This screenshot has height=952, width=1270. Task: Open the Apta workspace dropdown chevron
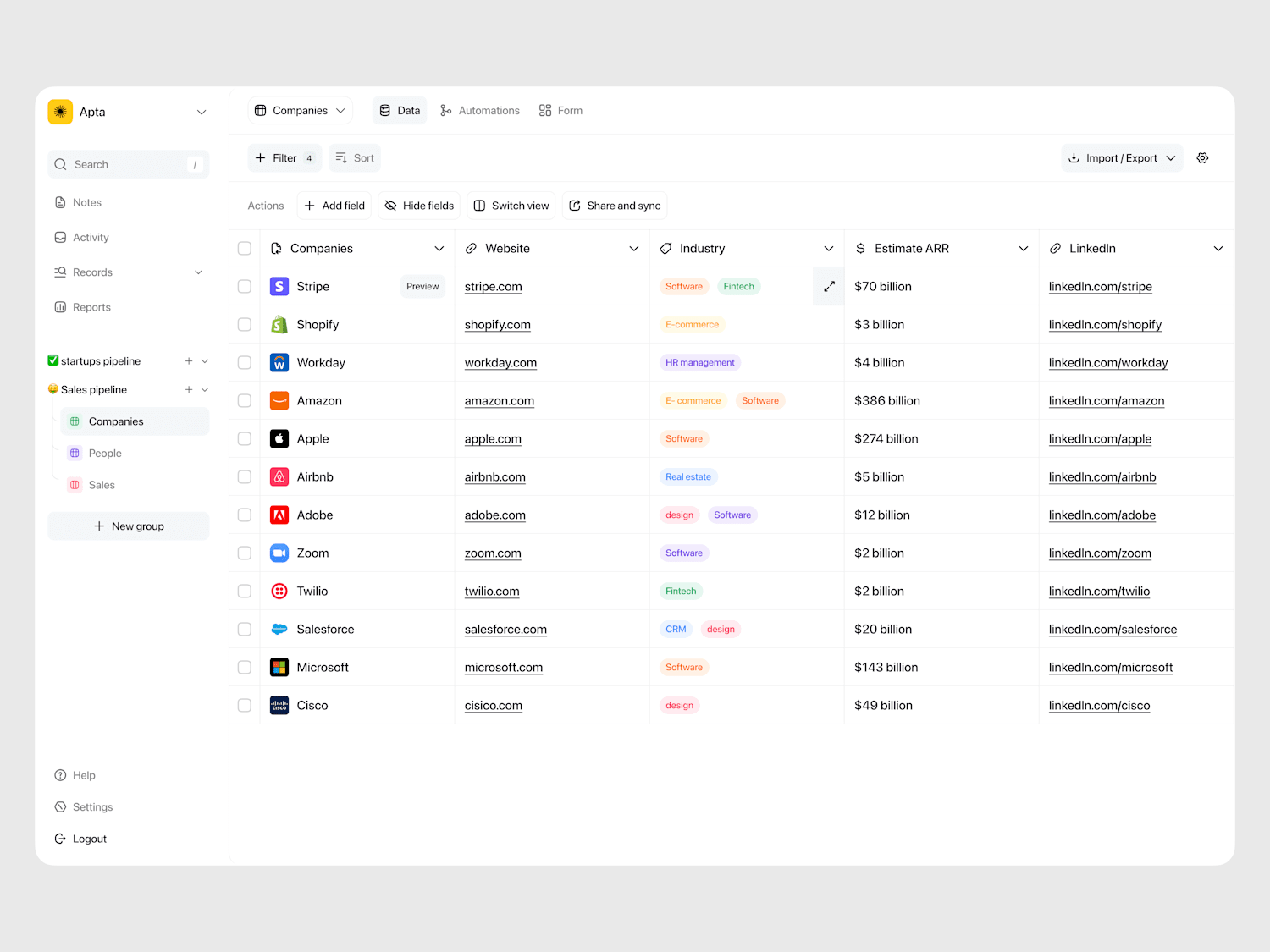[x=202, y=113]
